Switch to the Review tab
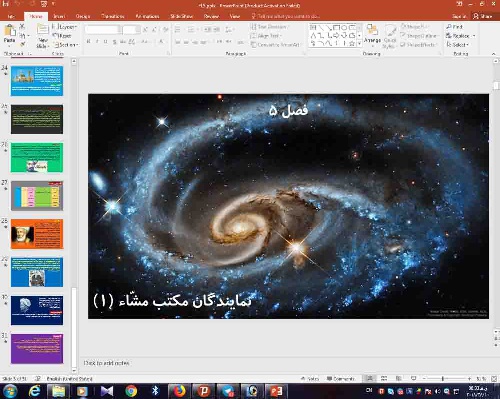 pos(211,16)
